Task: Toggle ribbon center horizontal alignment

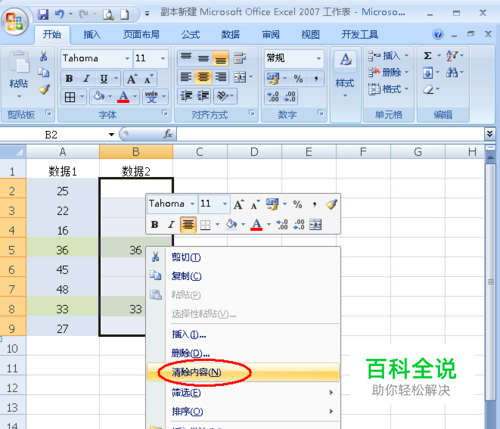Action: click(x=203, y=77)
